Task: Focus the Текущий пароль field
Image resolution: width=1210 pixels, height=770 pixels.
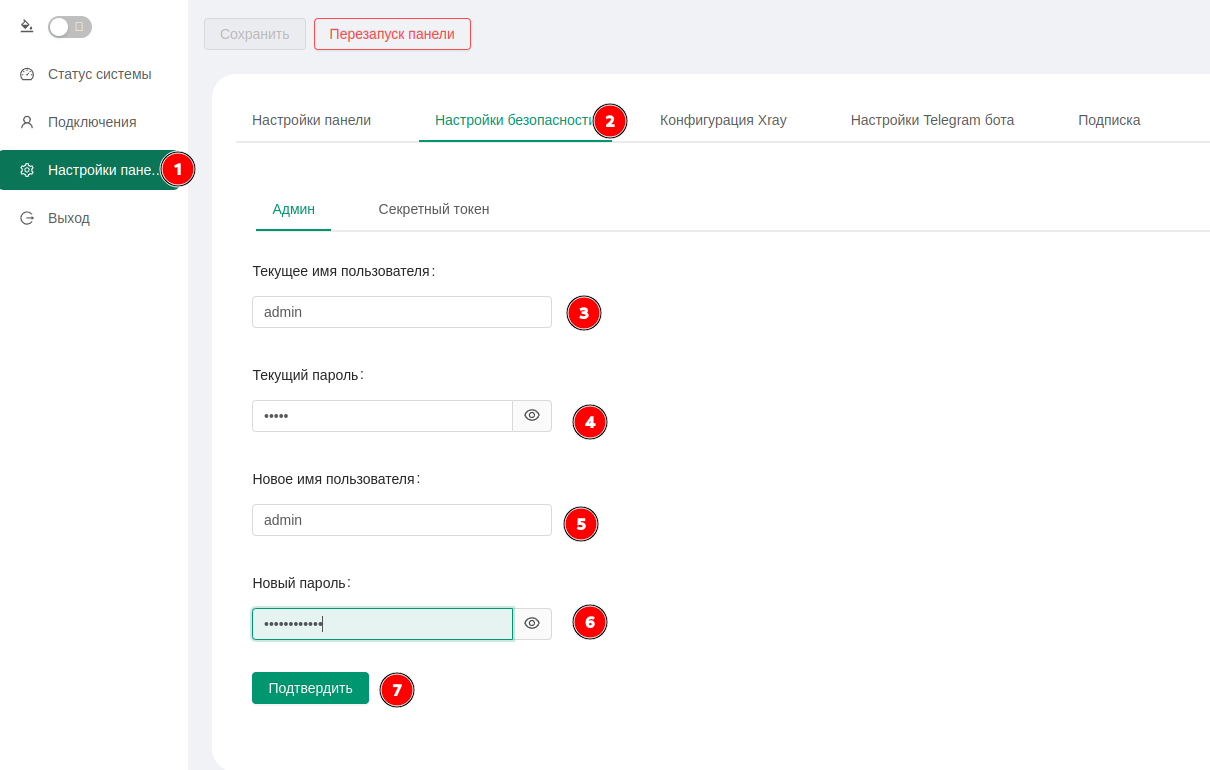Action: (x=382, y=416)
